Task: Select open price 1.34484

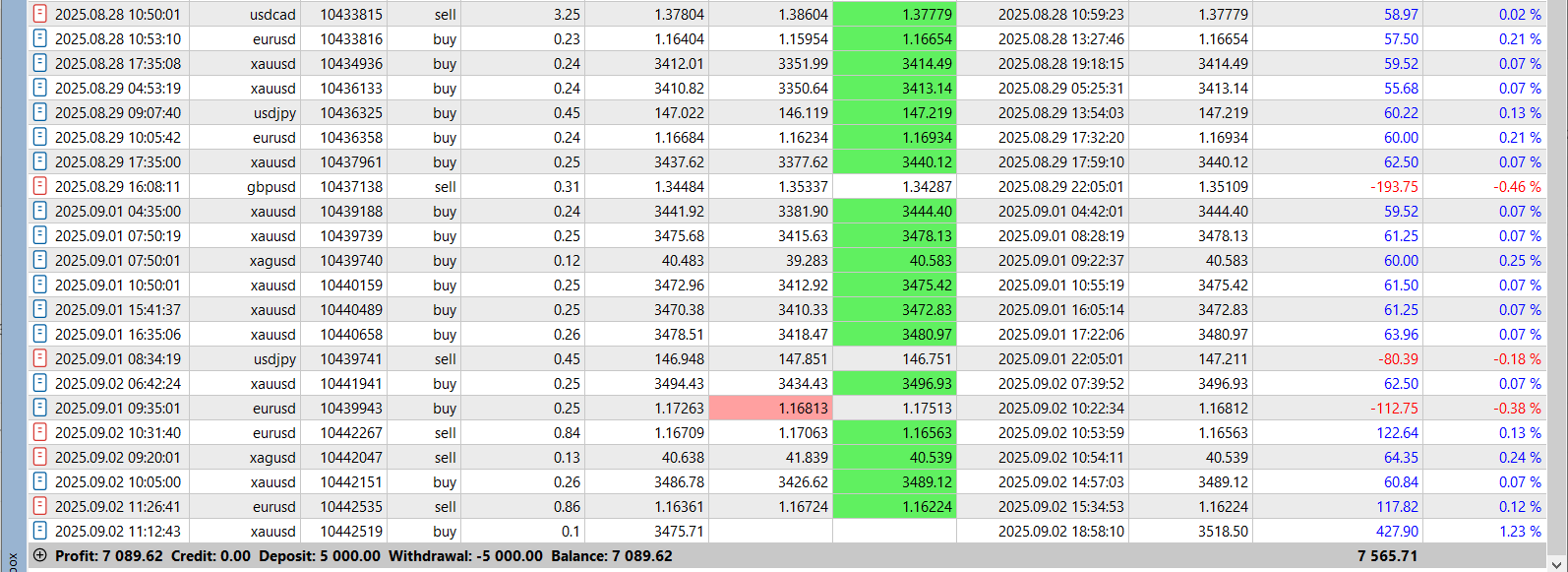Action: tap(679, 187)
